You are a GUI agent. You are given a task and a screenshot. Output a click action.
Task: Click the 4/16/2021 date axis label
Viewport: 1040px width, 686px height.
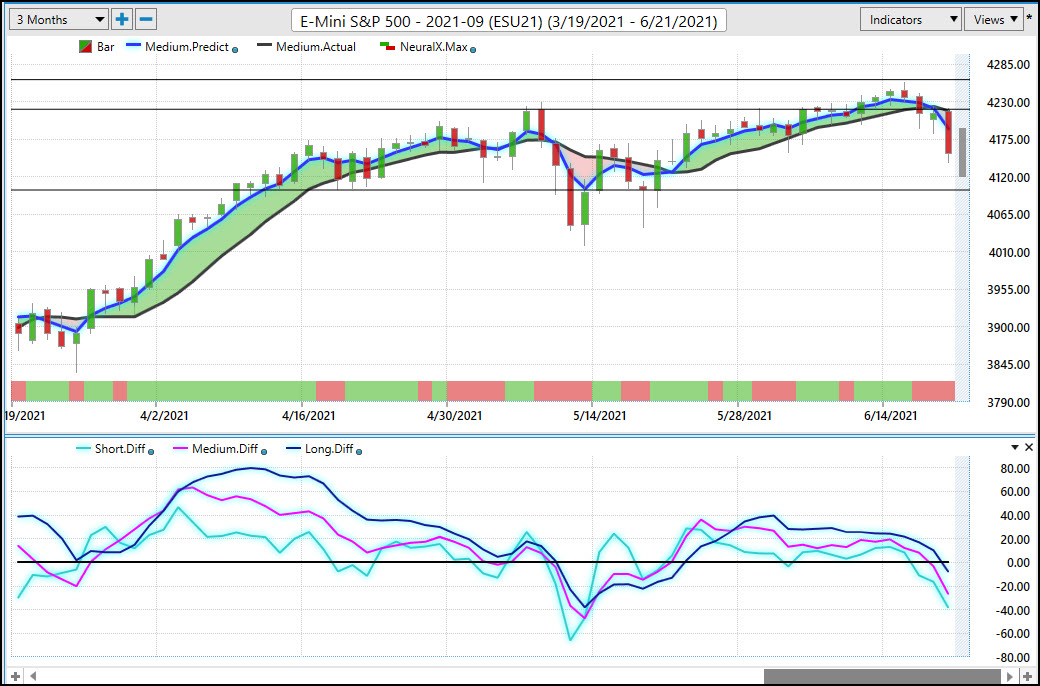[308, 416]
